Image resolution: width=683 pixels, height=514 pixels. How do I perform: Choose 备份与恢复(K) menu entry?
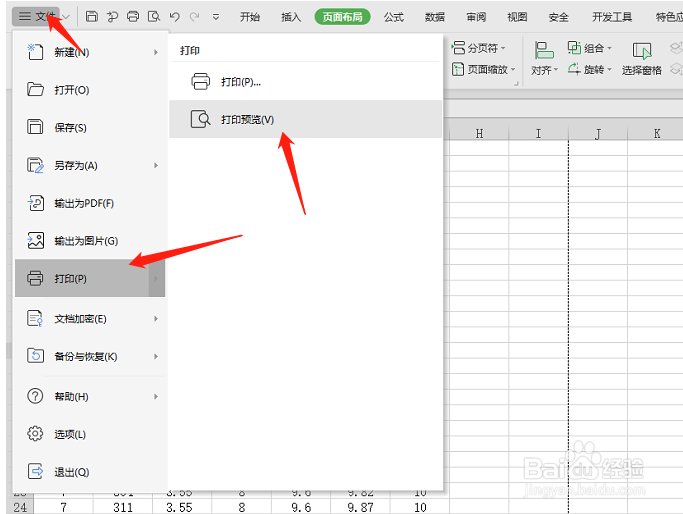click(90, 356)
